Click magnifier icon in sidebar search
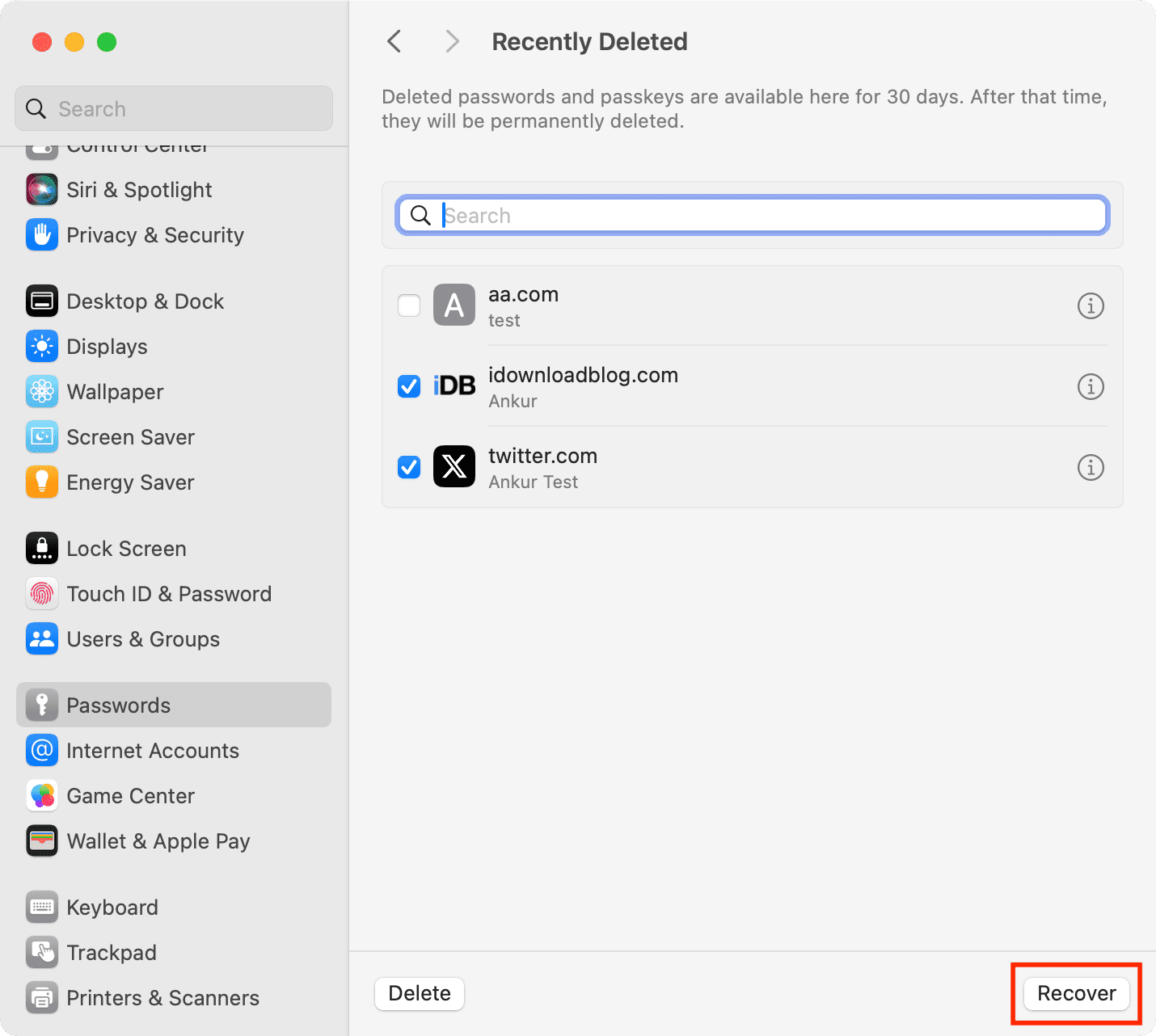Viewport: 1156px width, 1036px height. (36, 108)
